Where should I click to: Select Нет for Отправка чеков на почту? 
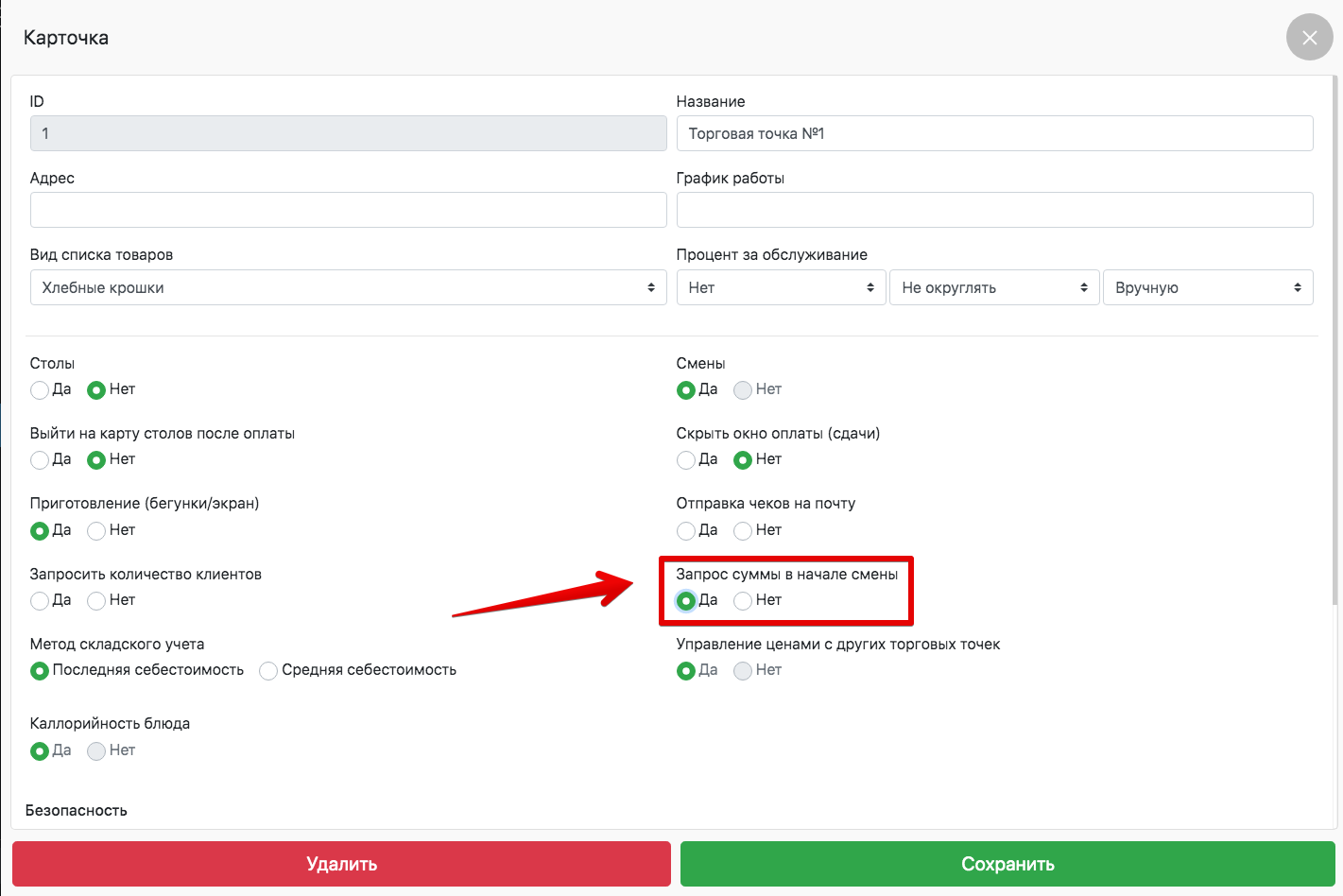[743, 531]
